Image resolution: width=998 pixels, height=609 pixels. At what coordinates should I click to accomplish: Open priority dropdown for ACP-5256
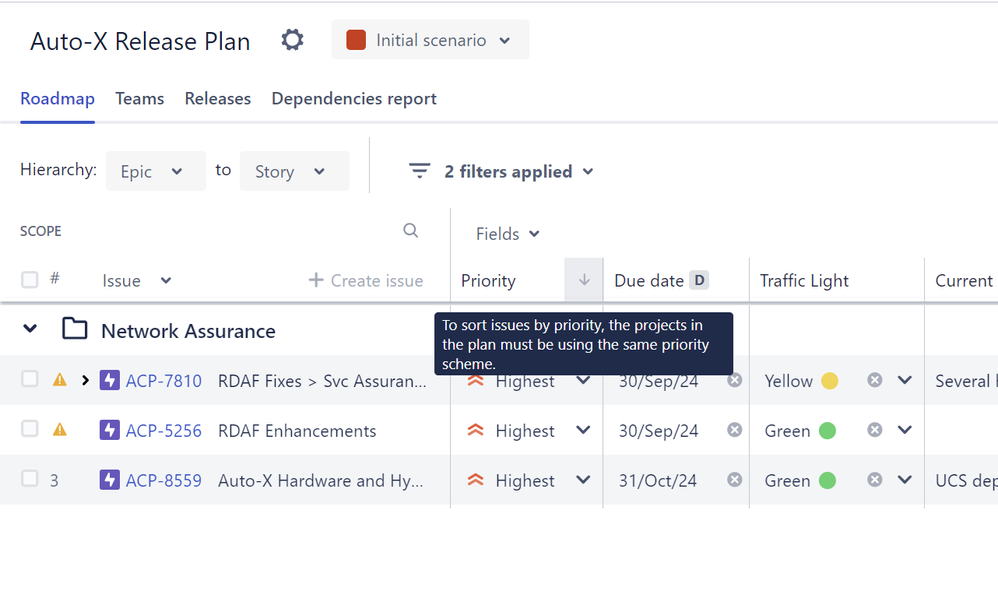pyautogui.click(x=583, y=430)
